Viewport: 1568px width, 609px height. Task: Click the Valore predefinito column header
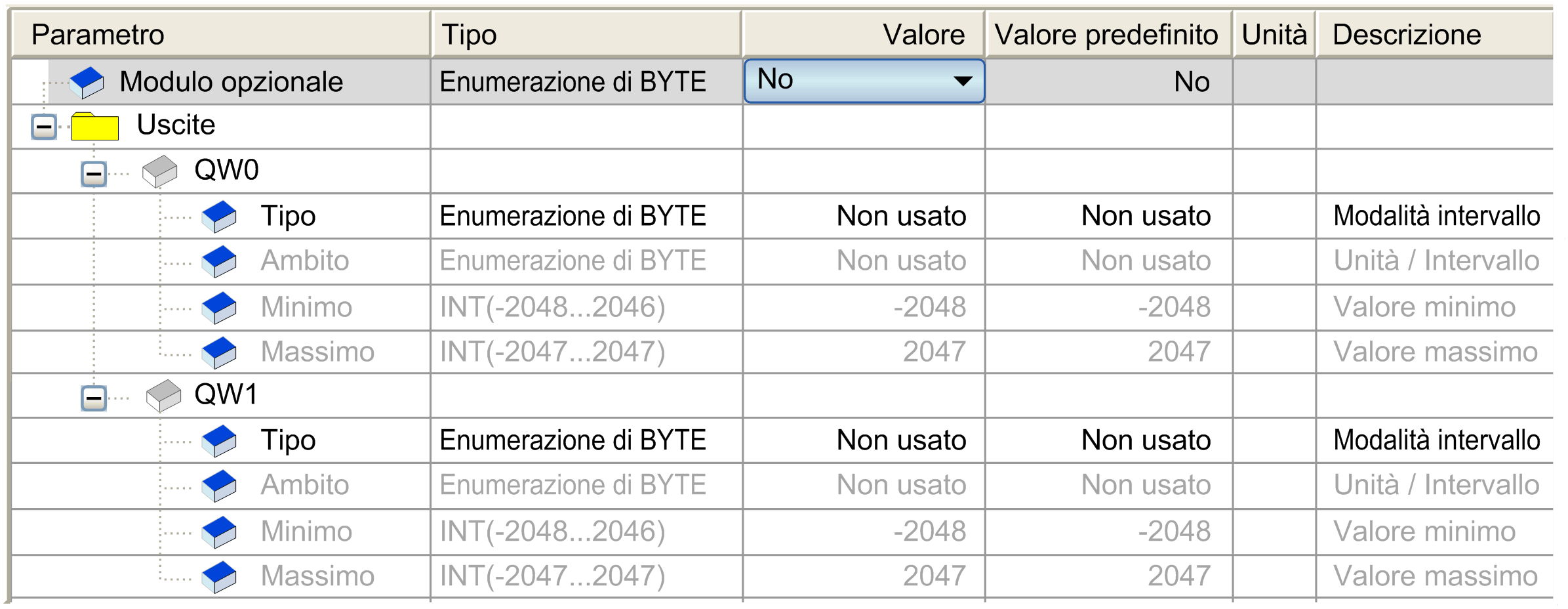[x=1108, y=34]
